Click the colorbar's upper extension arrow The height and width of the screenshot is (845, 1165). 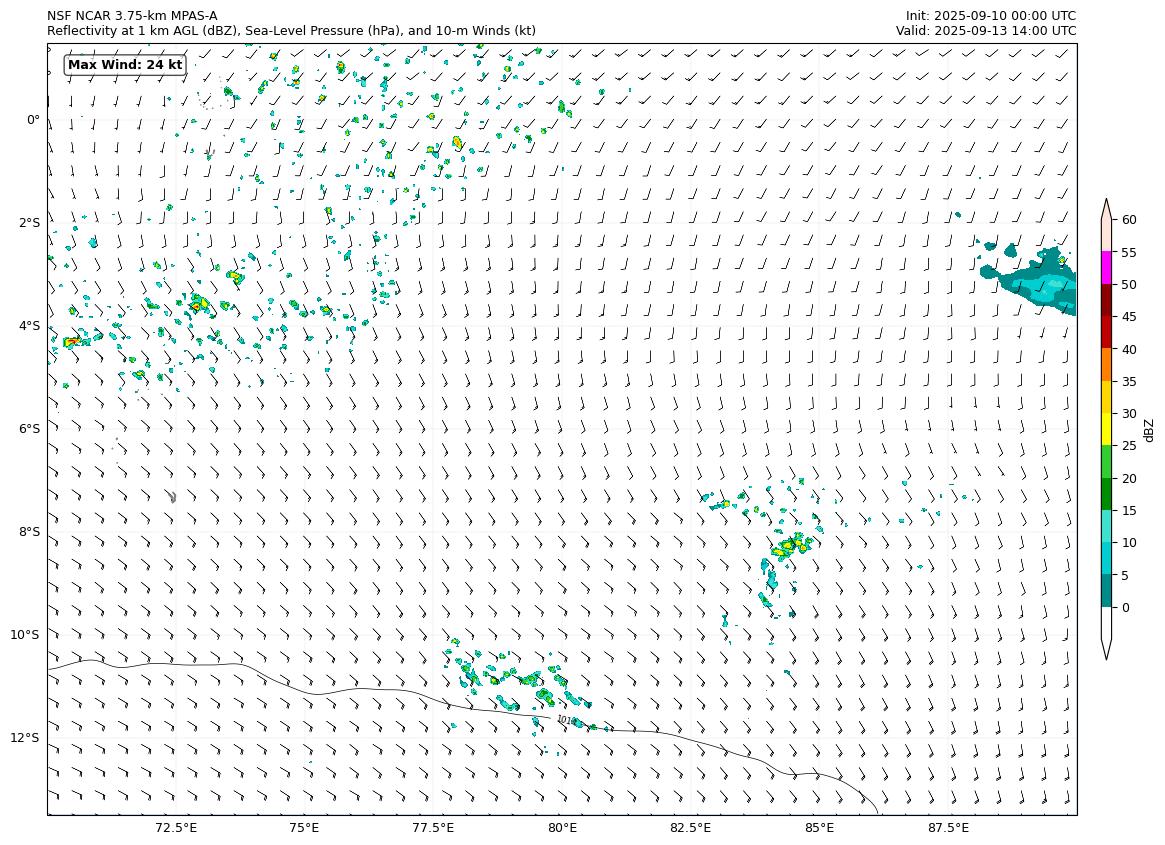point(1107,208)
